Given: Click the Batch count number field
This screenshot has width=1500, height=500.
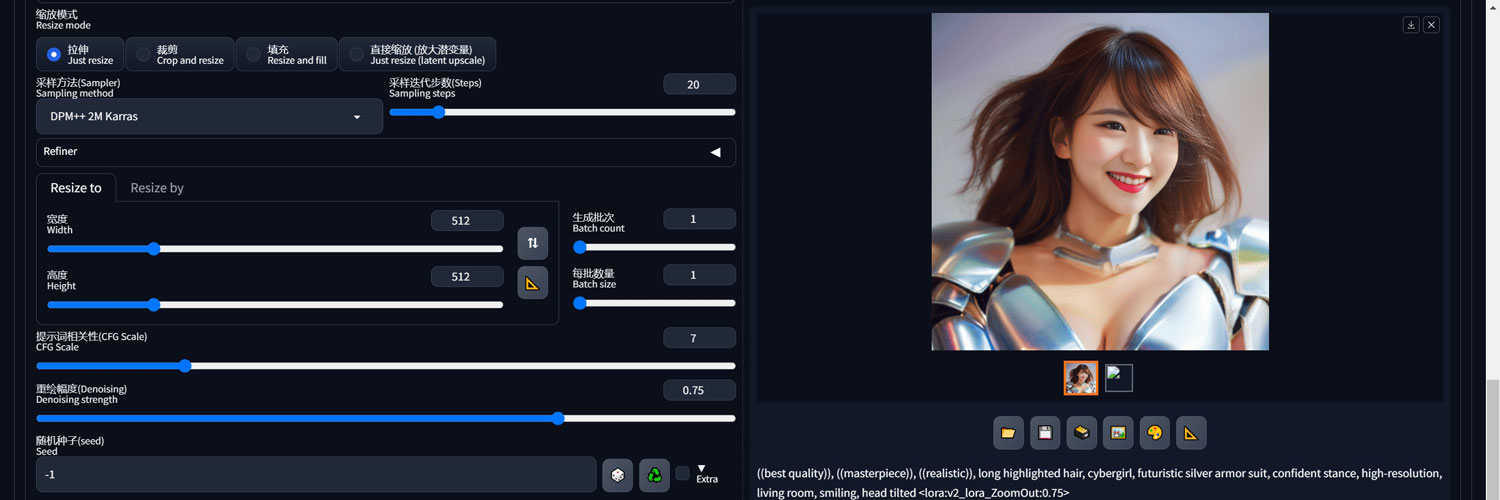Looking at the screenshot, I should click(699, 219).
